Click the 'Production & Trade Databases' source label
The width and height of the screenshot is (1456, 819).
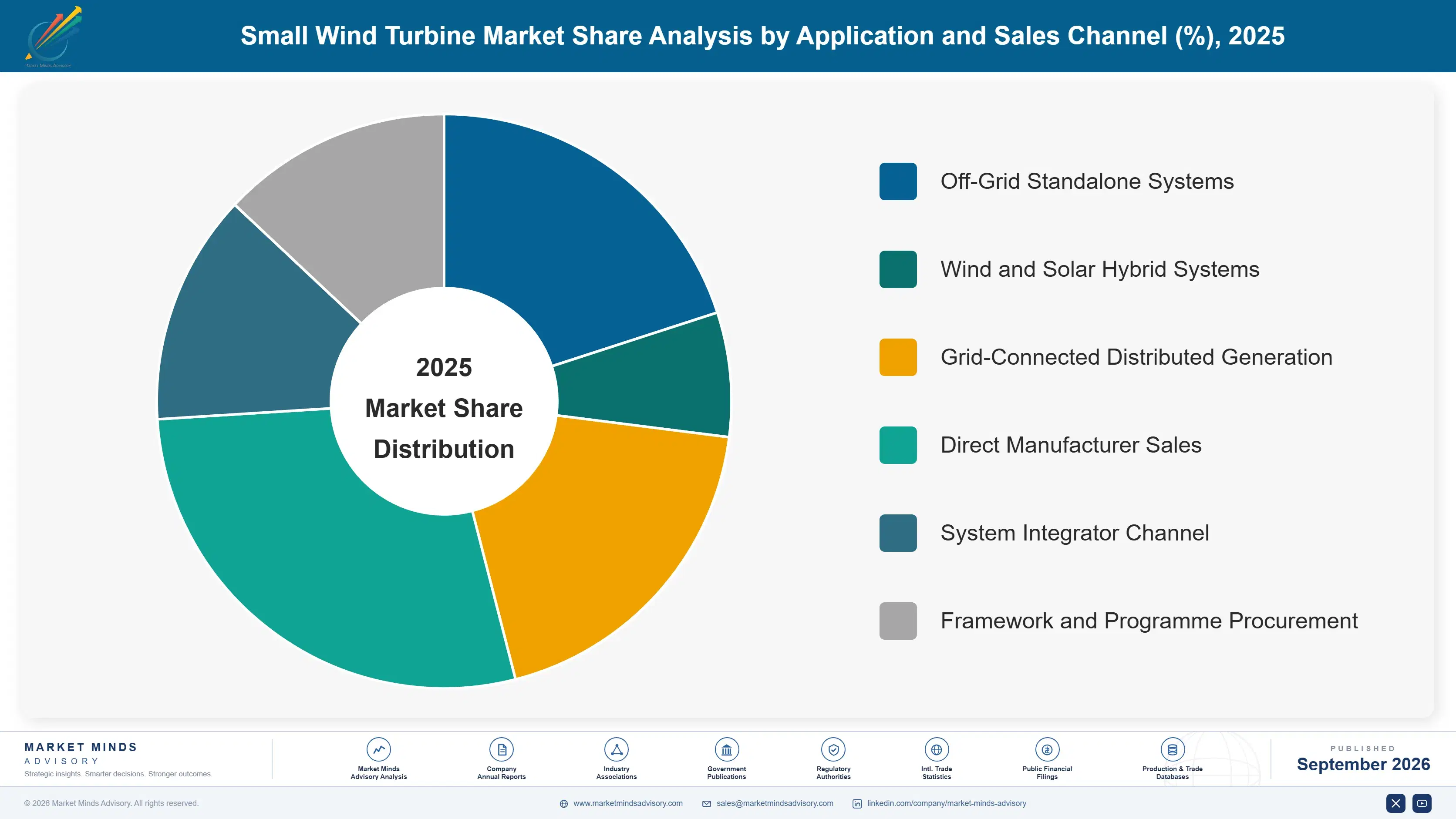coord(1172,773)
